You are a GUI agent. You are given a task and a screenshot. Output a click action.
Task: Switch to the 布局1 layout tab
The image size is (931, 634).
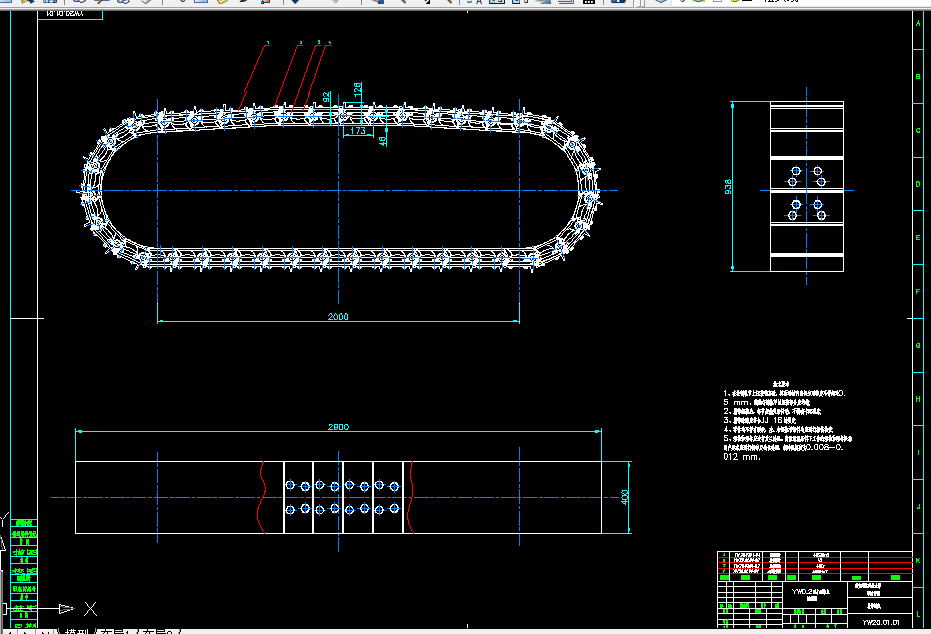coord(116,632)
